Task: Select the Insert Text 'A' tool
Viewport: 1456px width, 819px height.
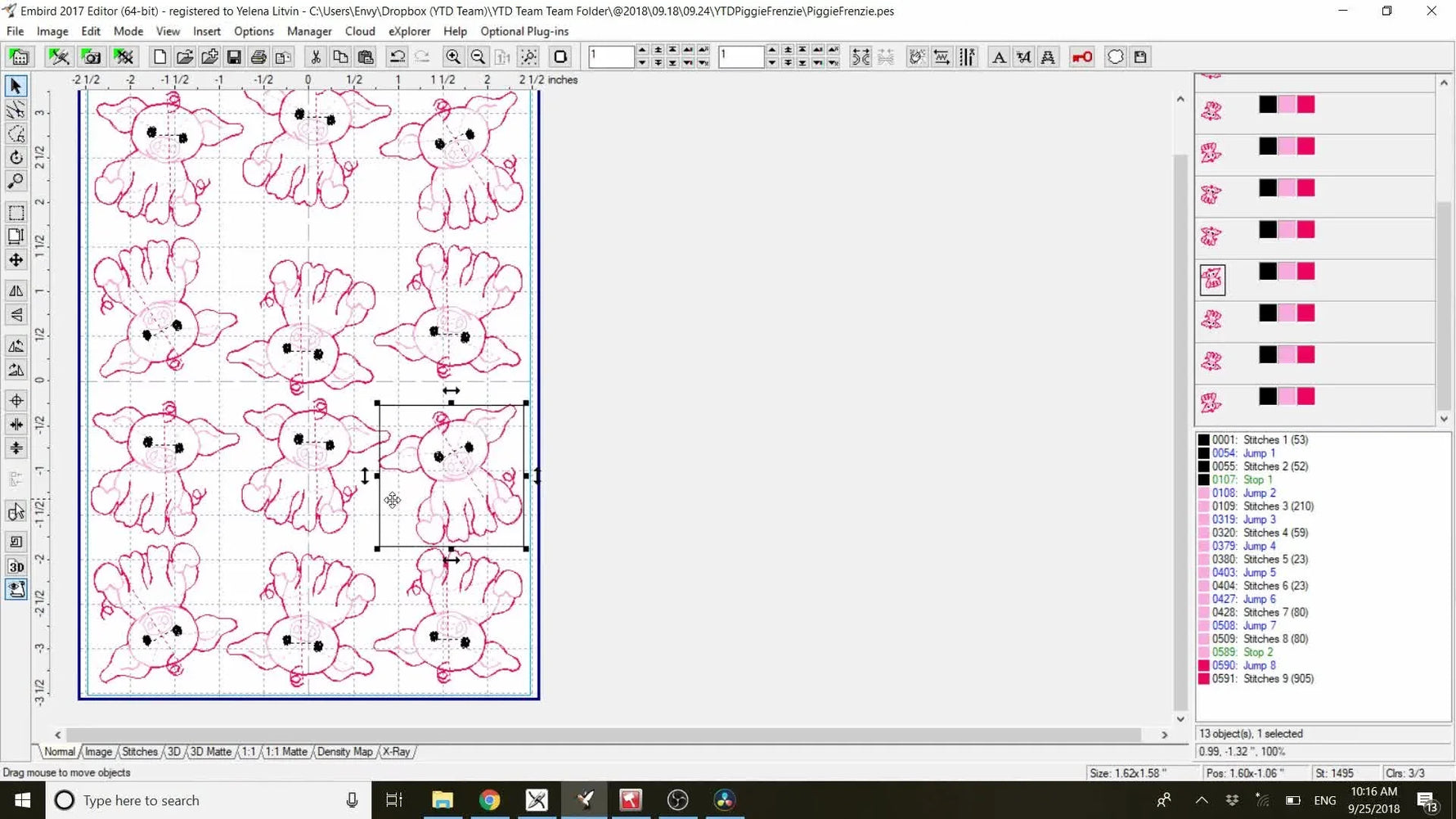Action: pos(998,57)
